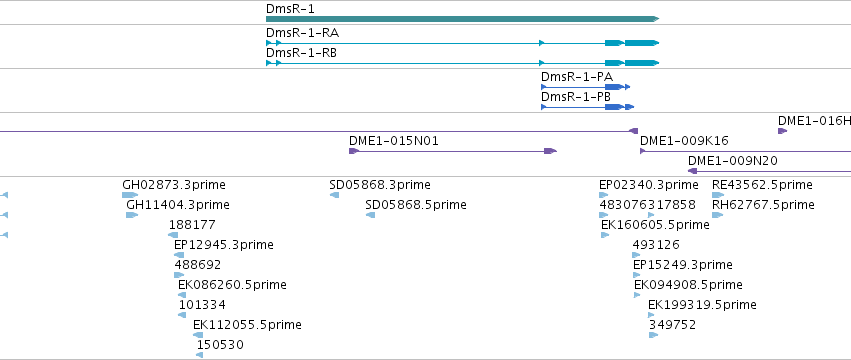
Task: Select the GH02873.3prime EST marker
Action: (130, 195)
